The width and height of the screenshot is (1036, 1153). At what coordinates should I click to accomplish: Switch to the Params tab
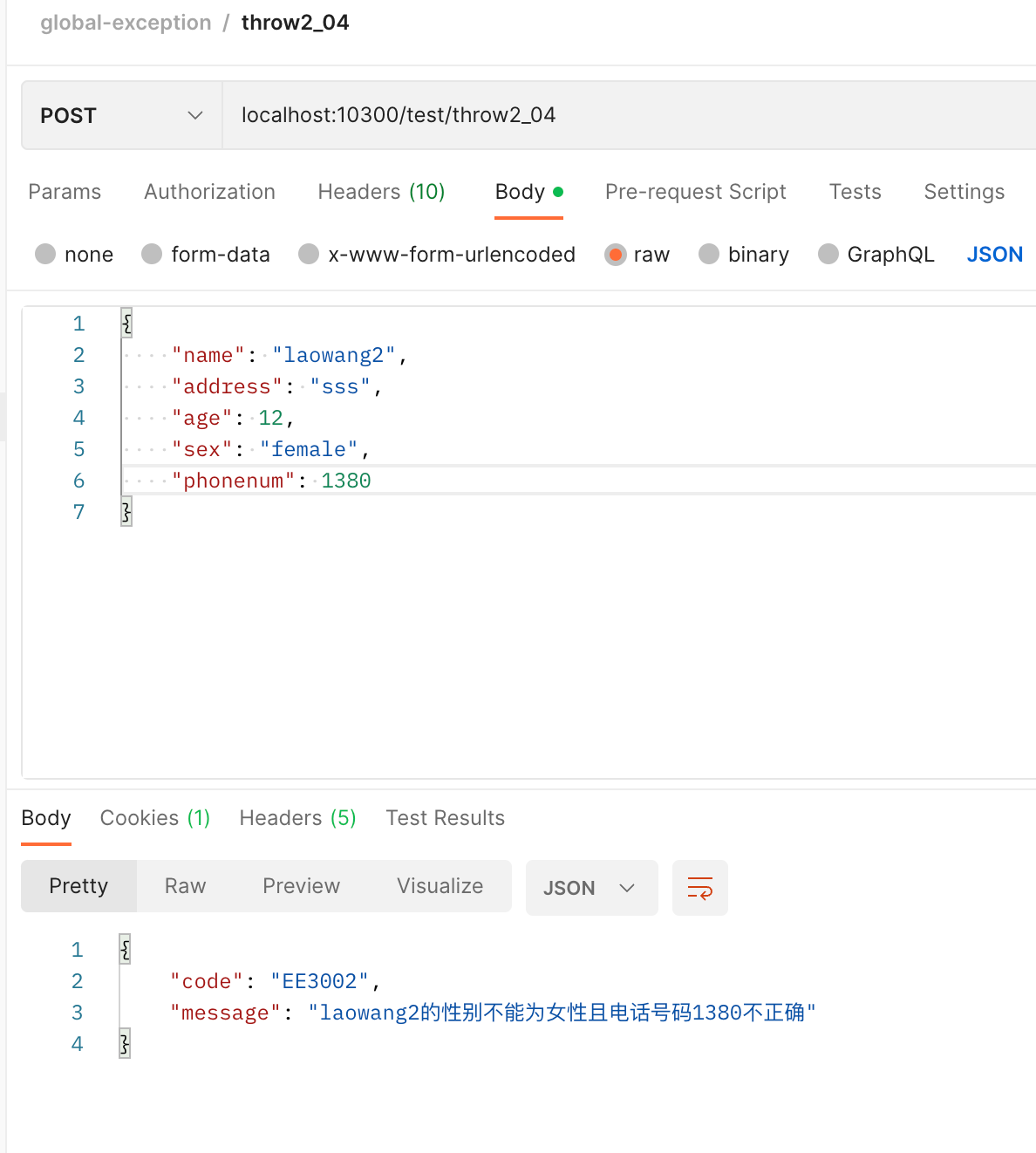(x=65, y=192)
